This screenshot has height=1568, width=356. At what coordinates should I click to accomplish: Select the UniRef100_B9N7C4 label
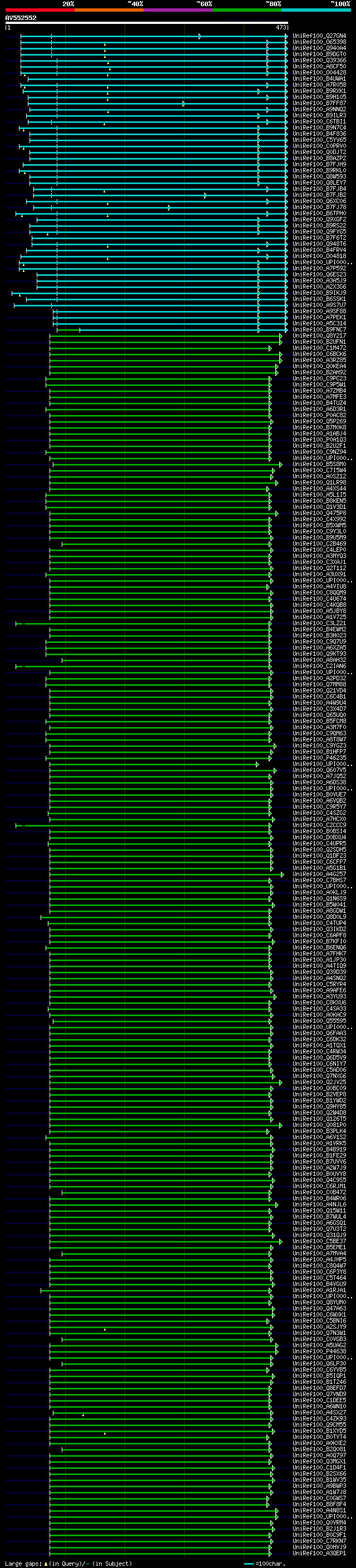pyautogui.click(x=319, y=128)
